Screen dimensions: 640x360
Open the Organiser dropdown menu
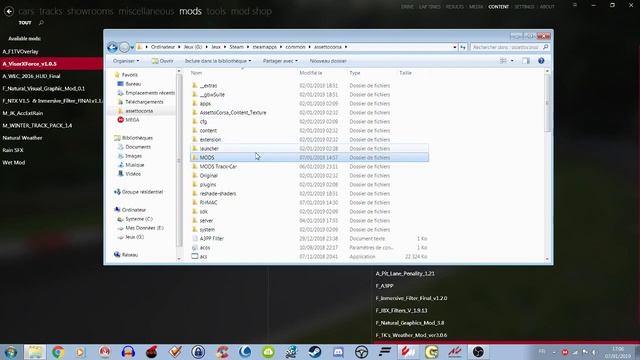(x=126, y=61)
